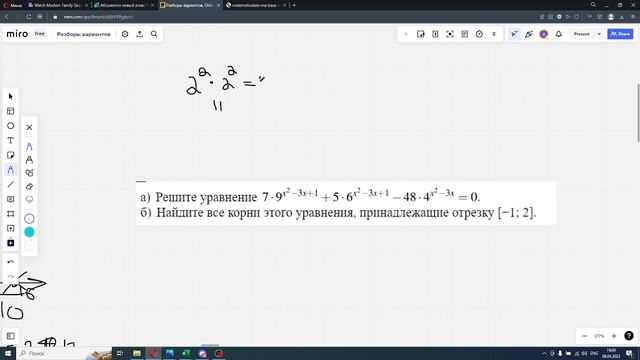Reload the page in browser
The height and width of the screenshot is (360, 640).
click(x=29, y=17)
